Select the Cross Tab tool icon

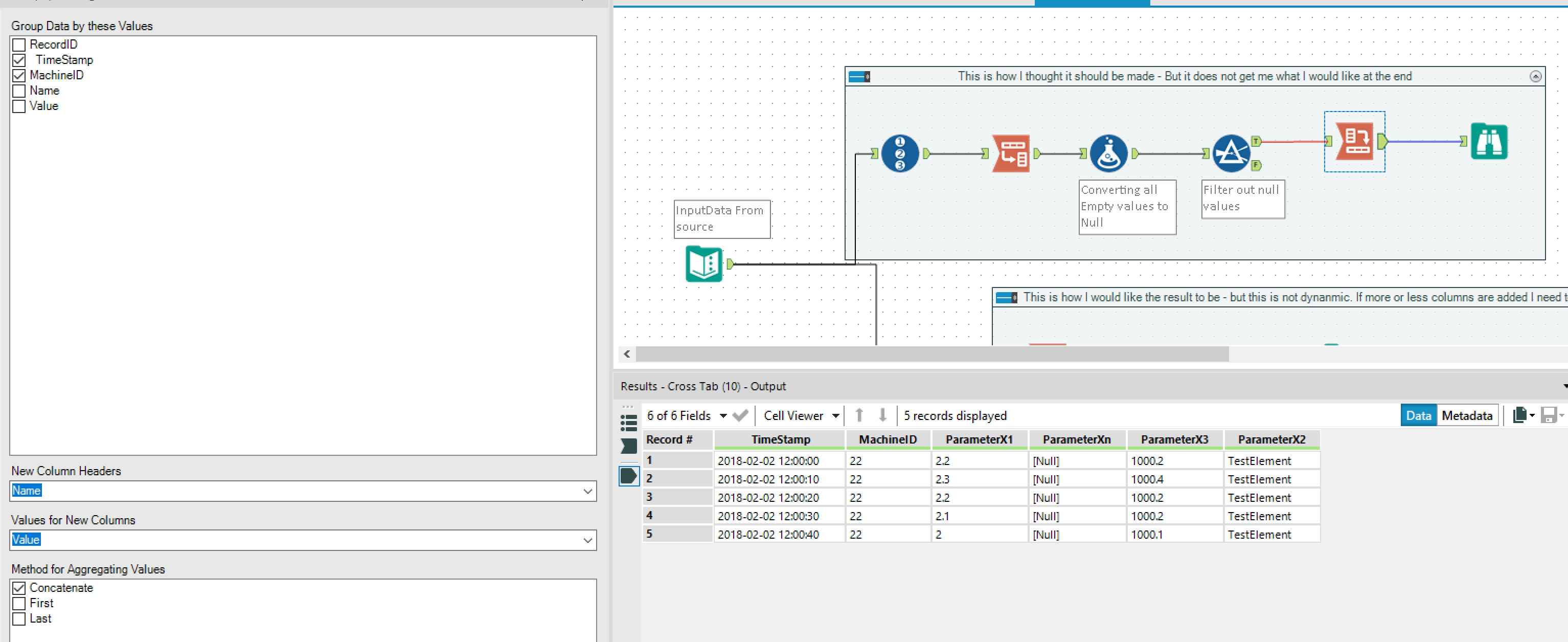[1354, 141]
